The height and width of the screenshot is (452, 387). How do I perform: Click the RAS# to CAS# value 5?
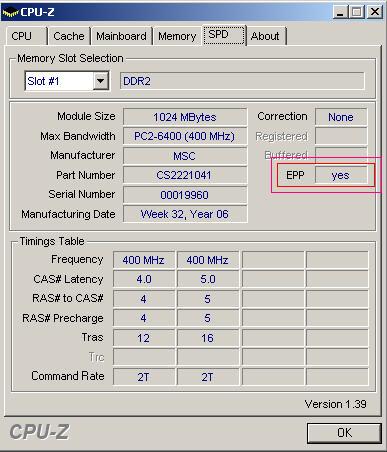(208, 299)
